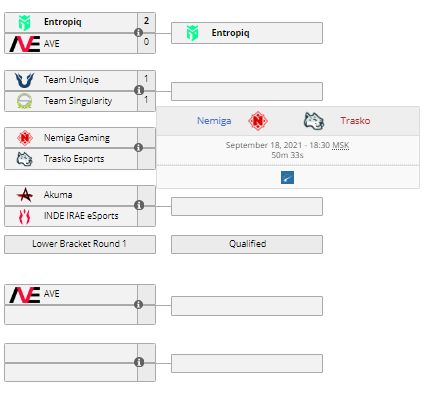Click the blue match page icon in popup

pos(287,177)
